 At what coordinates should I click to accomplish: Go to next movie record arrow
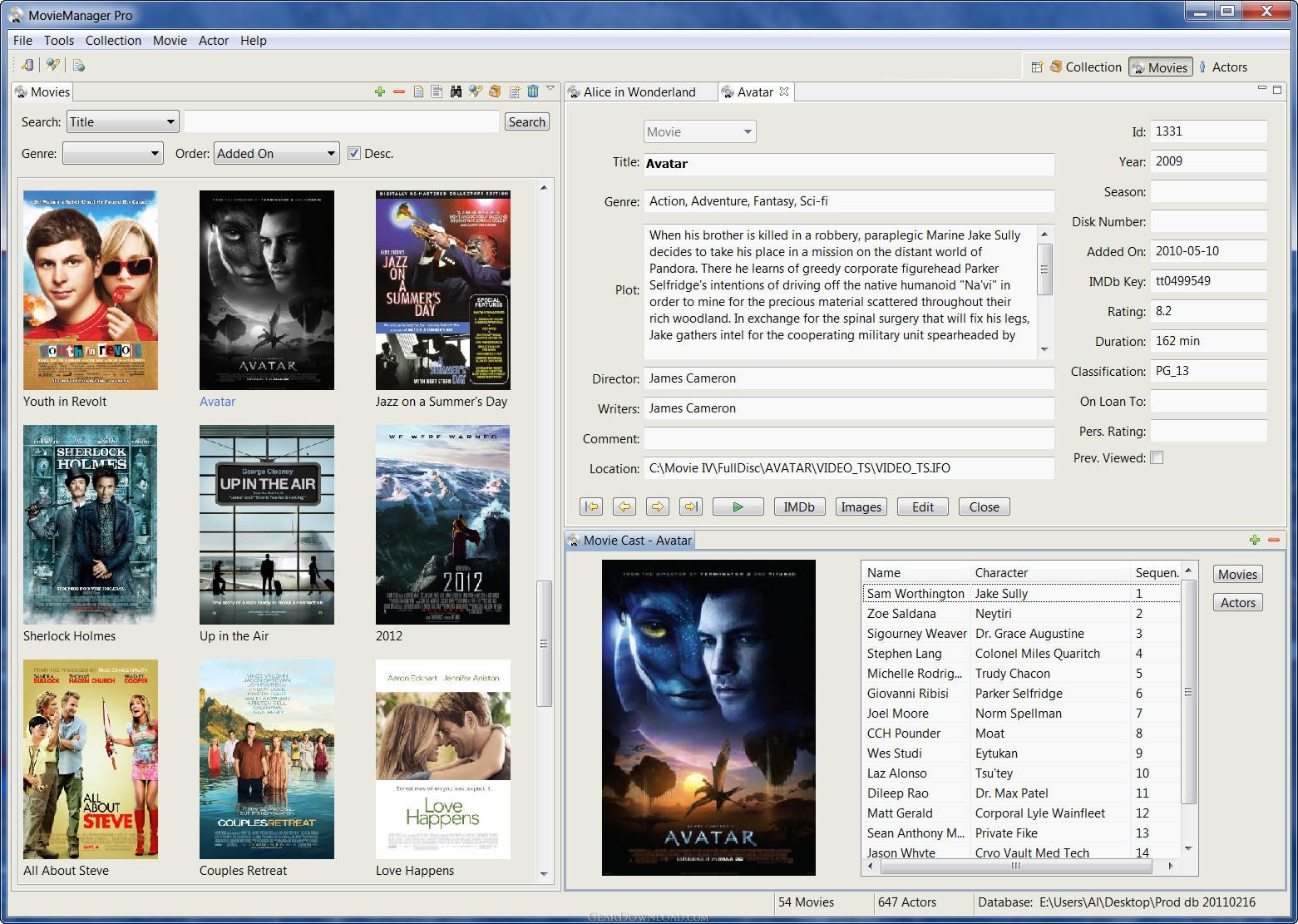click(x=658, y=506)
